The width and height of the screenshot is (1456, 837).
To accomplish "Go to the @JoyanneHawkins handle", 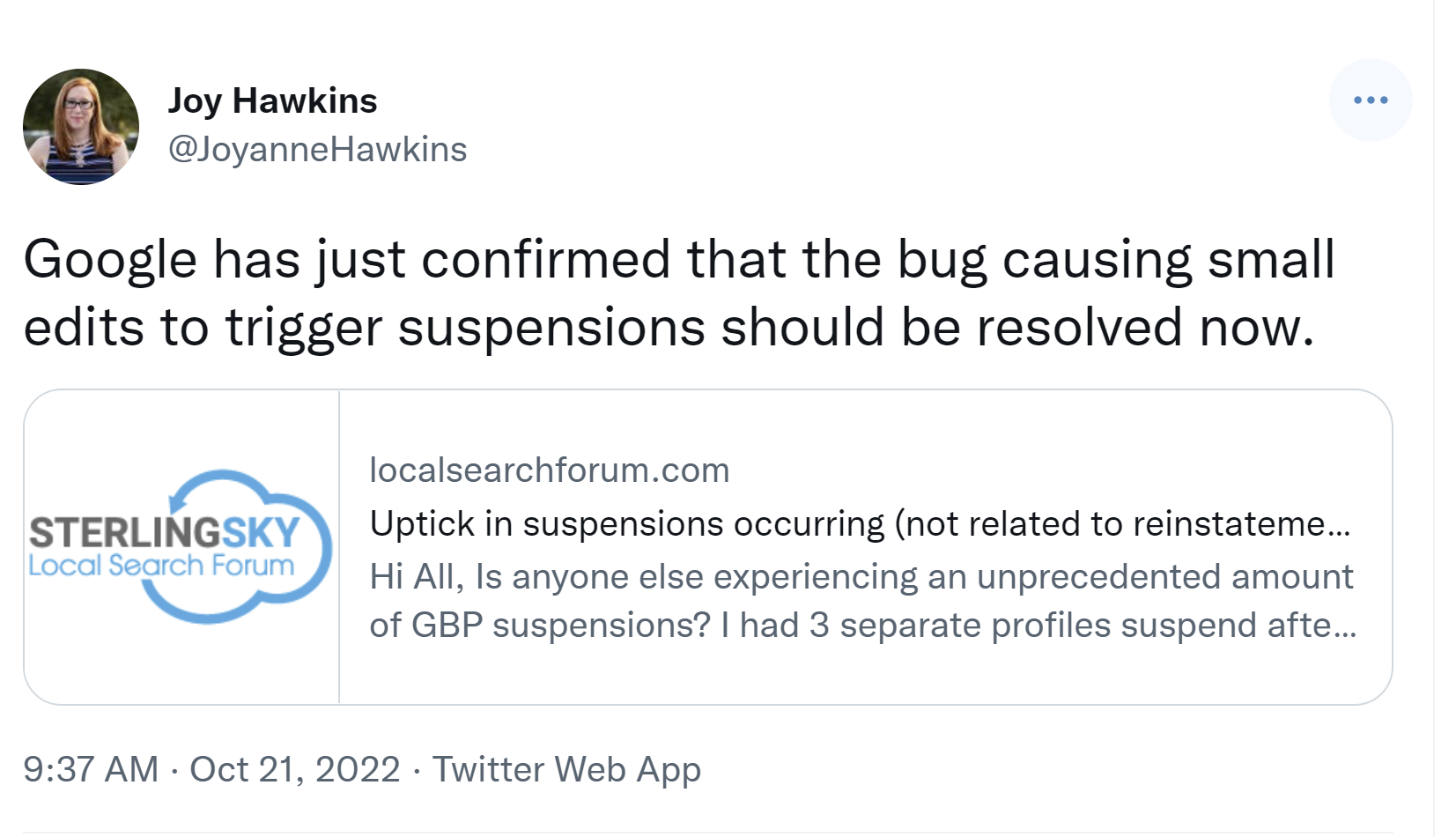I will tap(317, 149).
